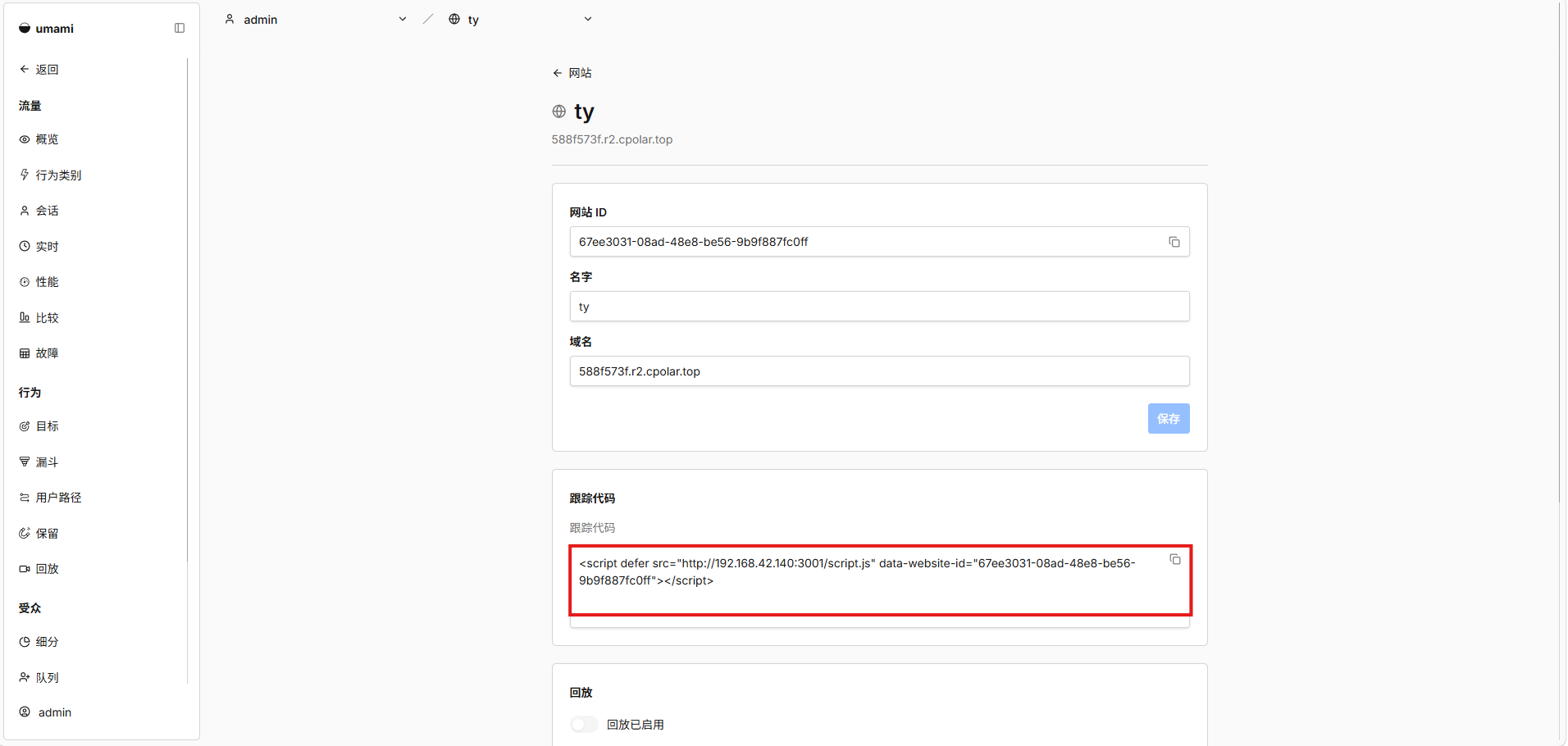
Task: Go back with the 返回 sidebar item
Action: coord(39,70)
